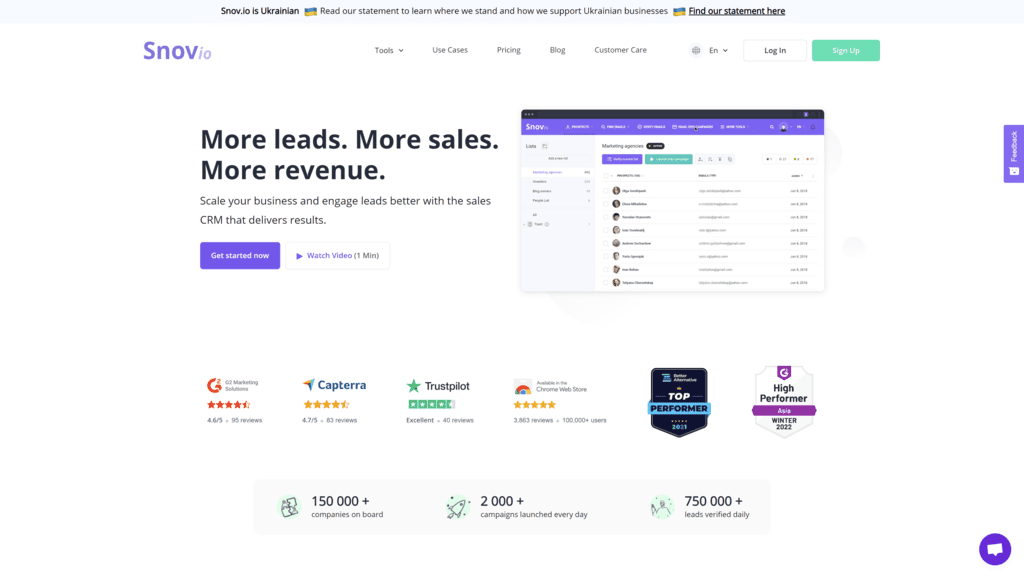Image resolution: width=1024 pixels, height=576 pixels.
Task: Click the leads verified daily icon
Action: (x=662, y=507)
